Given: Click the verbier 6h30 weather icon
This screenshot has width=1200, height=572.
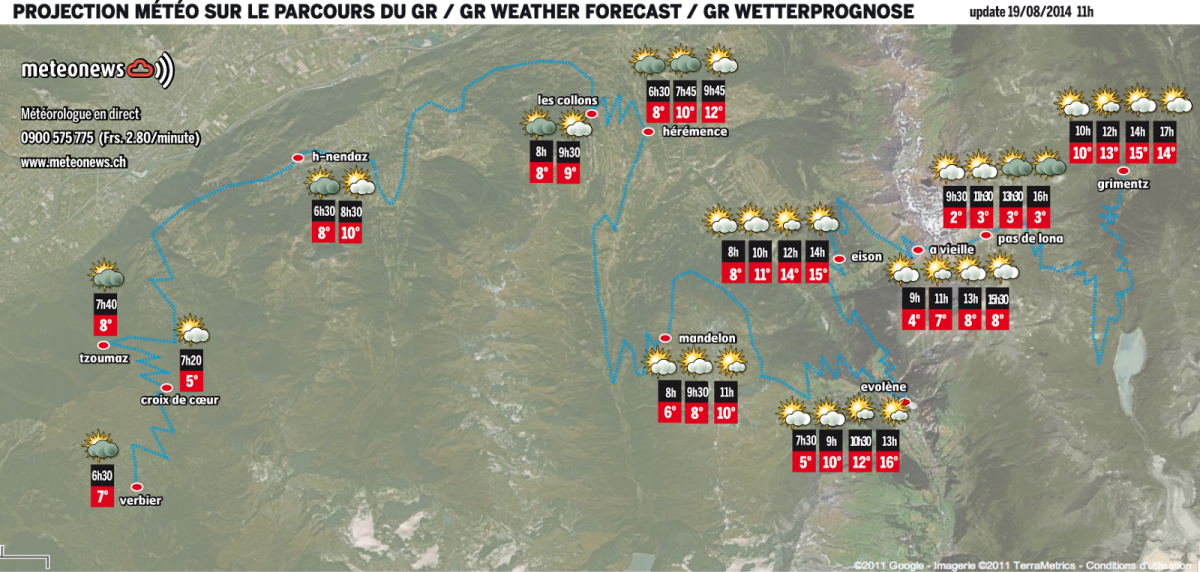Looking at the screenshot, I should click(x=101, y=447).
